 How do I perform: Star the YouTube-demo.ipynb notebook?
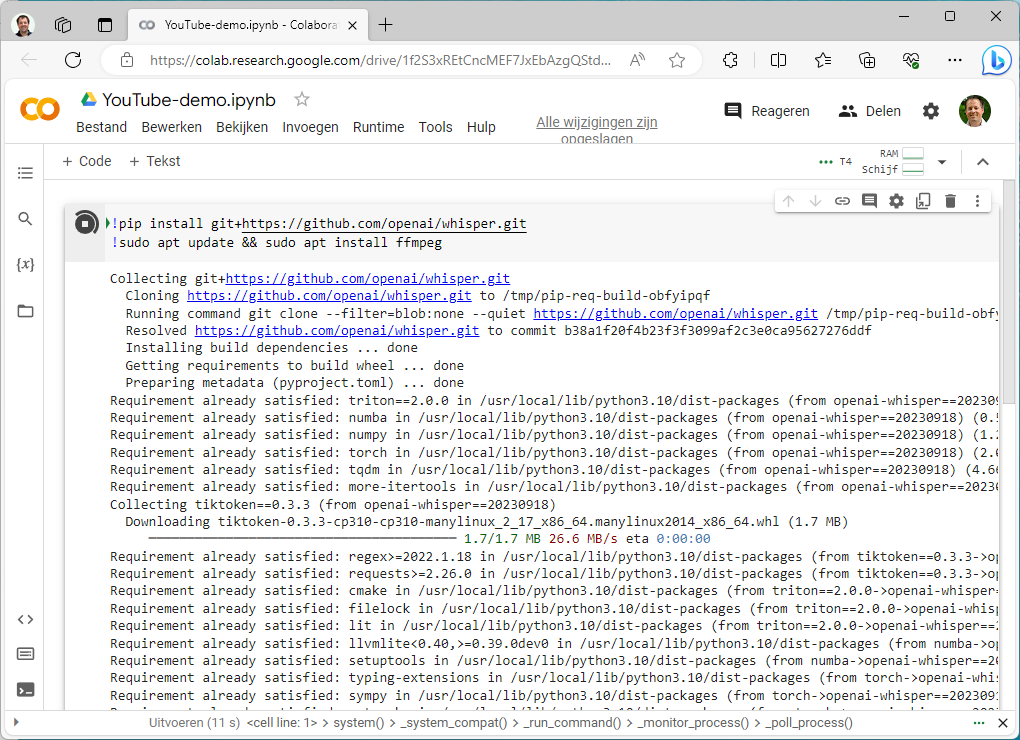pos(302,99)
